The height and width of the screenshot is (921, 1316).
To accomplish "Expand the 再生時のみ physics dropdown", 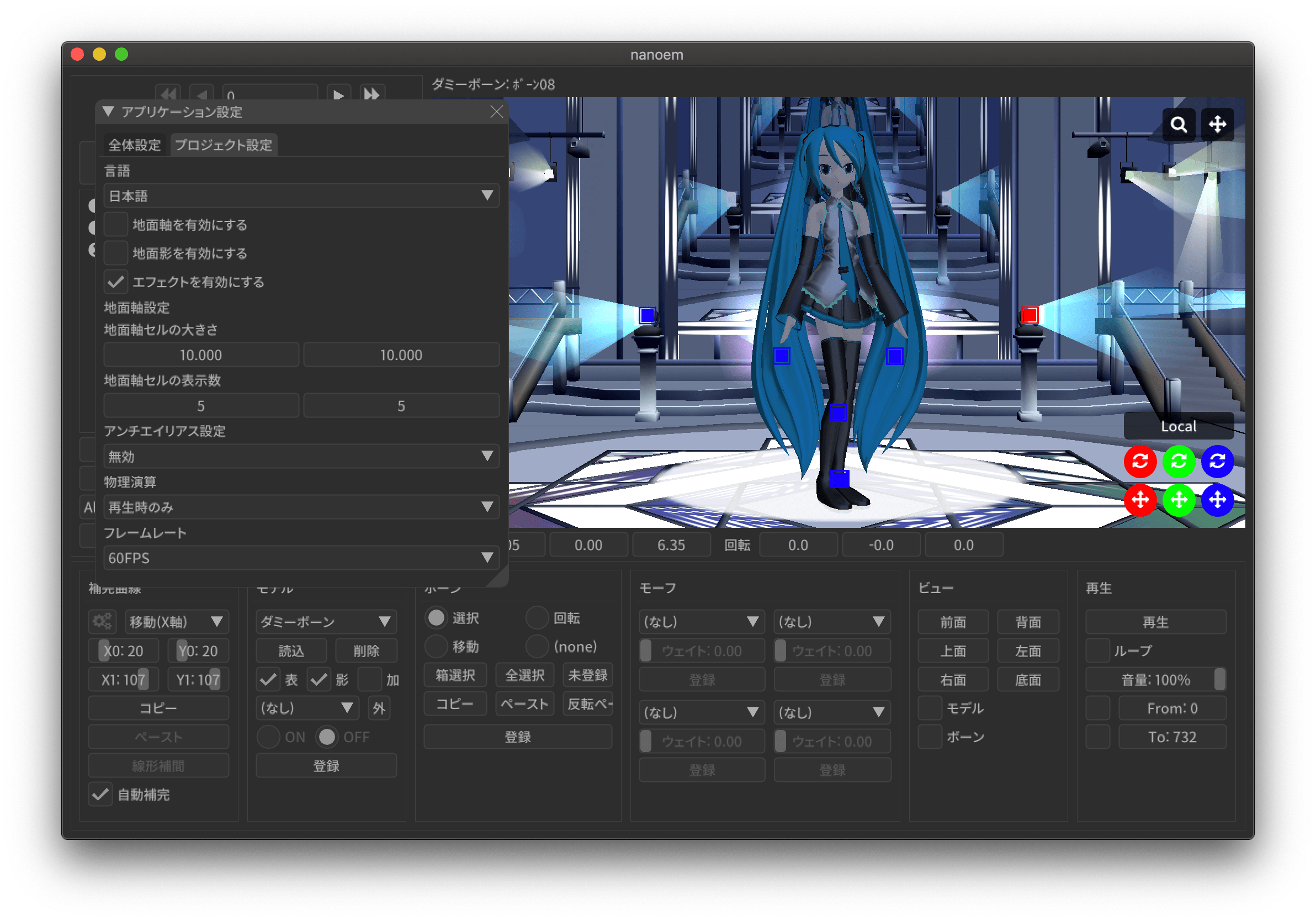I will [301, 507].
